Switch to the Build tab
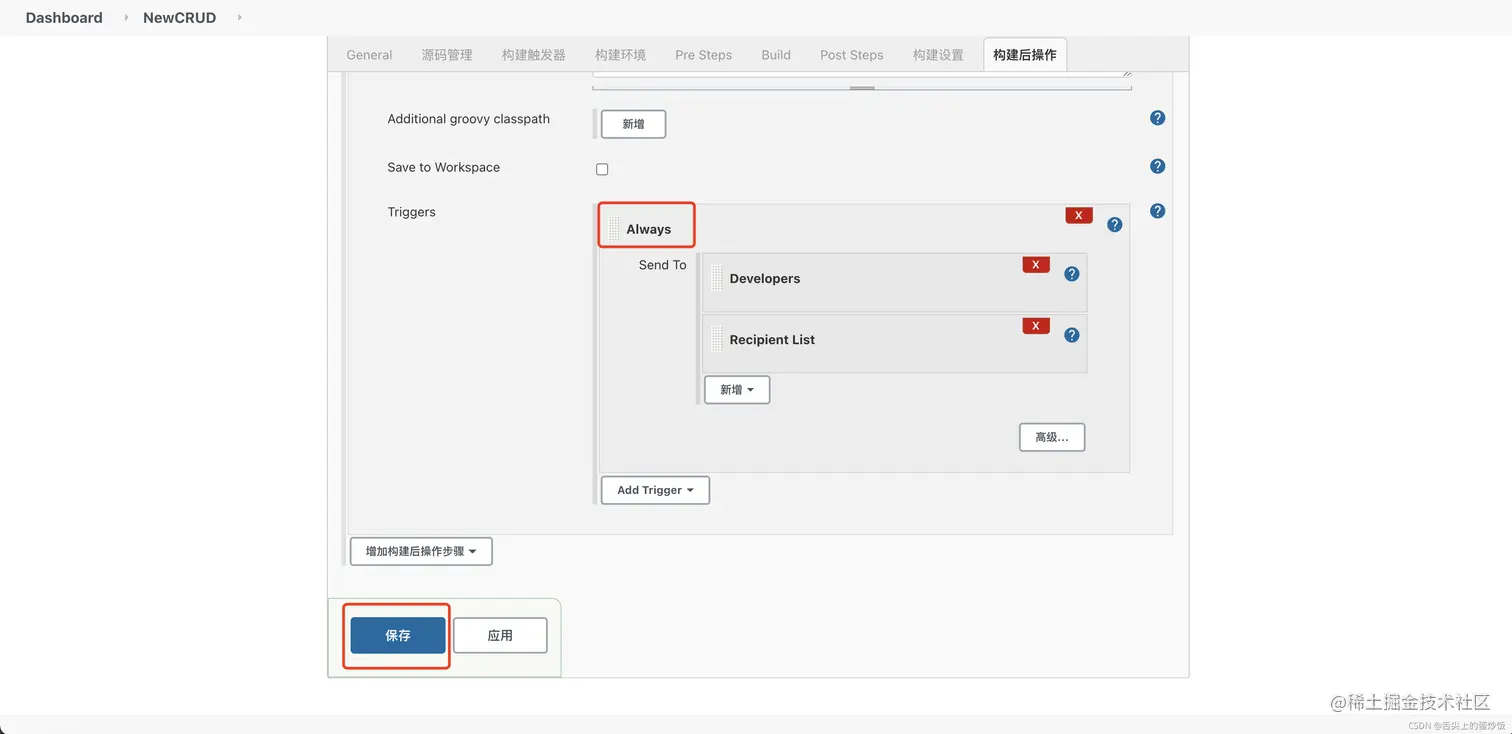Viewport: 1512px width, 734px height. 776,55
